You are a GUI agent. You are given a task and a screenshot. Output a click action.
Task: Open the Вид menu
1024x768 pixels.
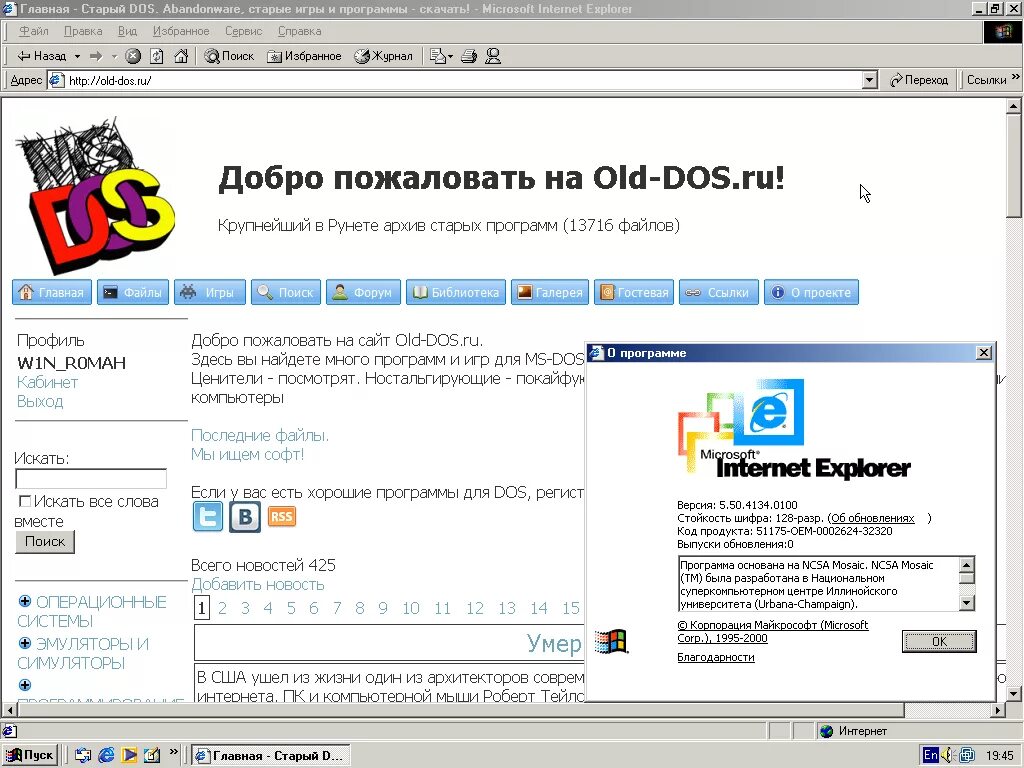click(x=127, y=31)
